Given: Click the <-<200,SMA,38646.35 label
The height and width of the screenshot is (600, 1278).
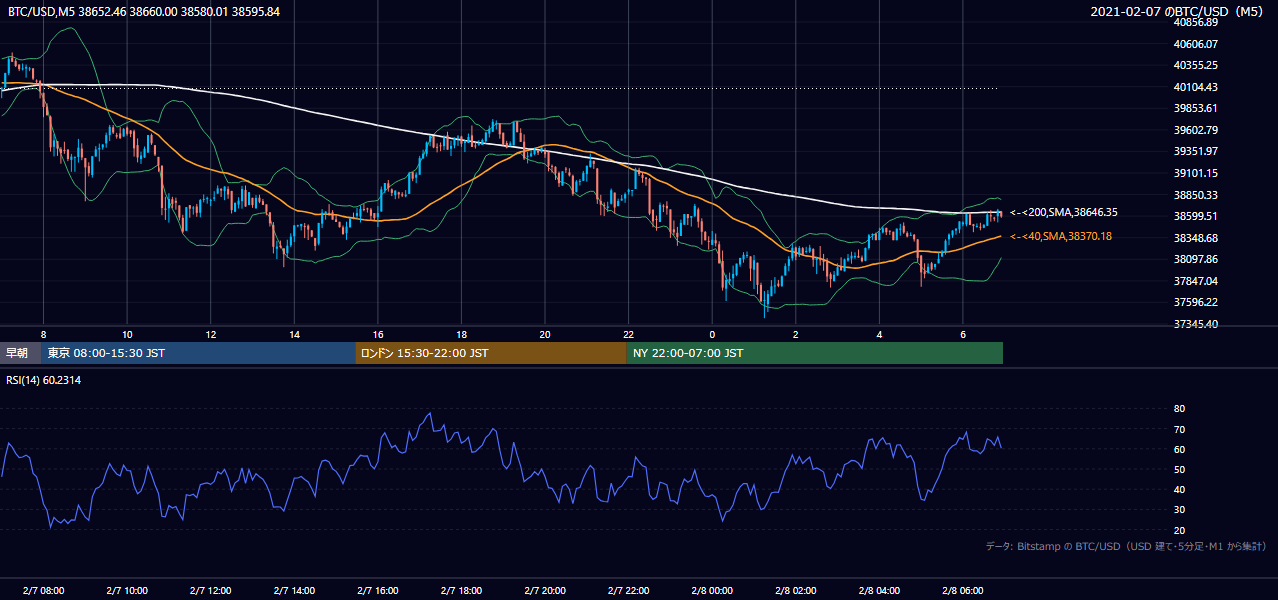Looking at the screenshot, I should pyautogui.click(x=1063, y=212).
